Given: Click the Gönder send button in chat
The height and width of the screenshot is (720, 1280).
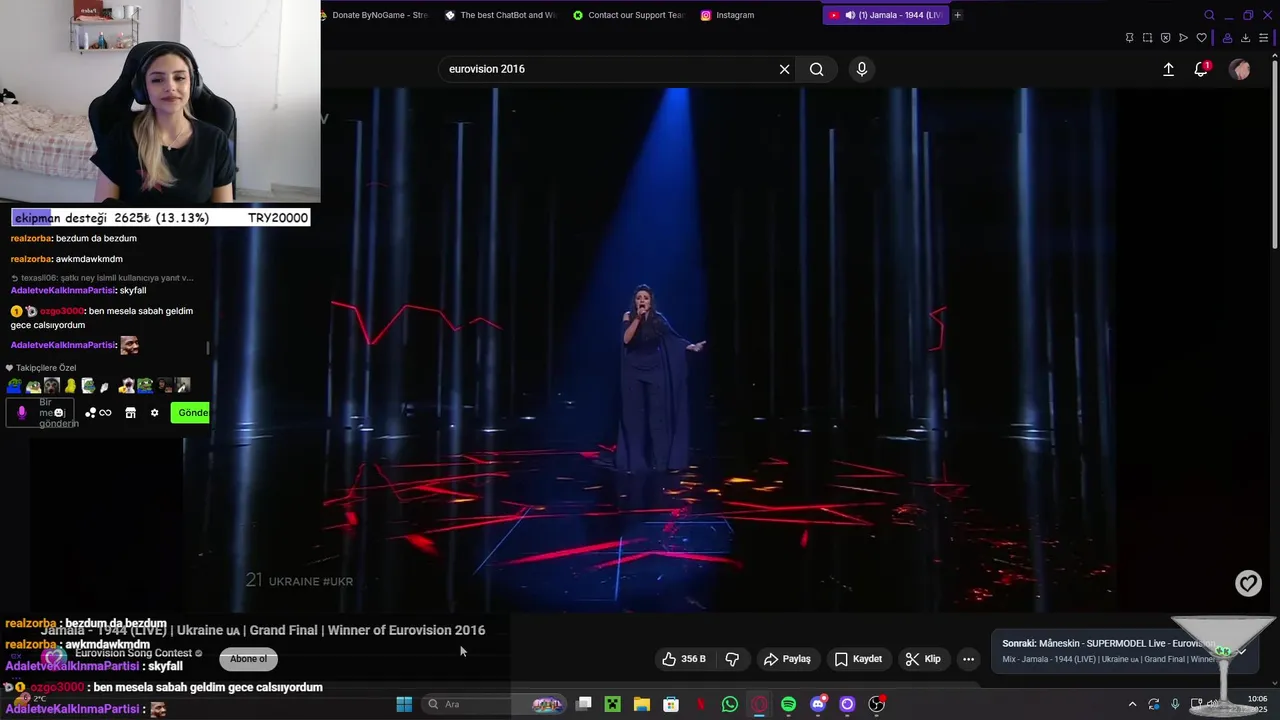Looking at the screenshot, I should tap(190, 412).
